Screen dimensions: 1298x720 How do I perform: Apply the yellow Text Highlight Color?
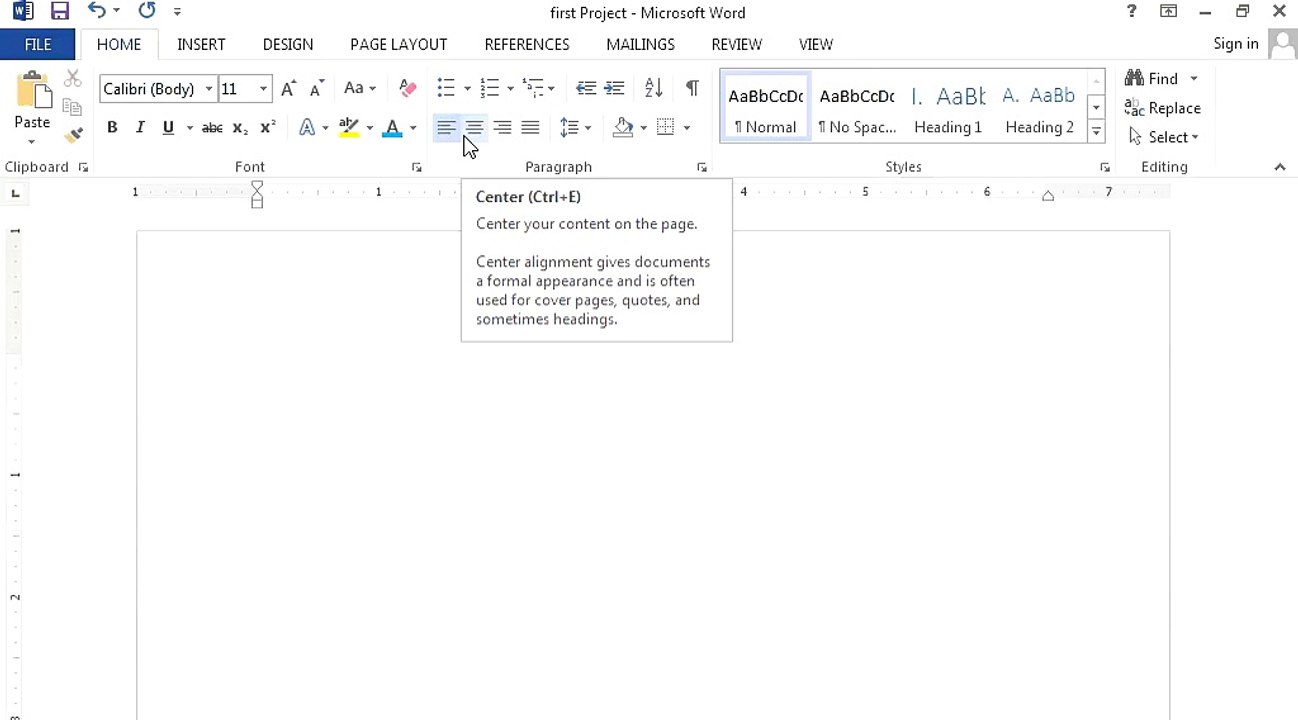pyautogui.click(x=349, y=128)
